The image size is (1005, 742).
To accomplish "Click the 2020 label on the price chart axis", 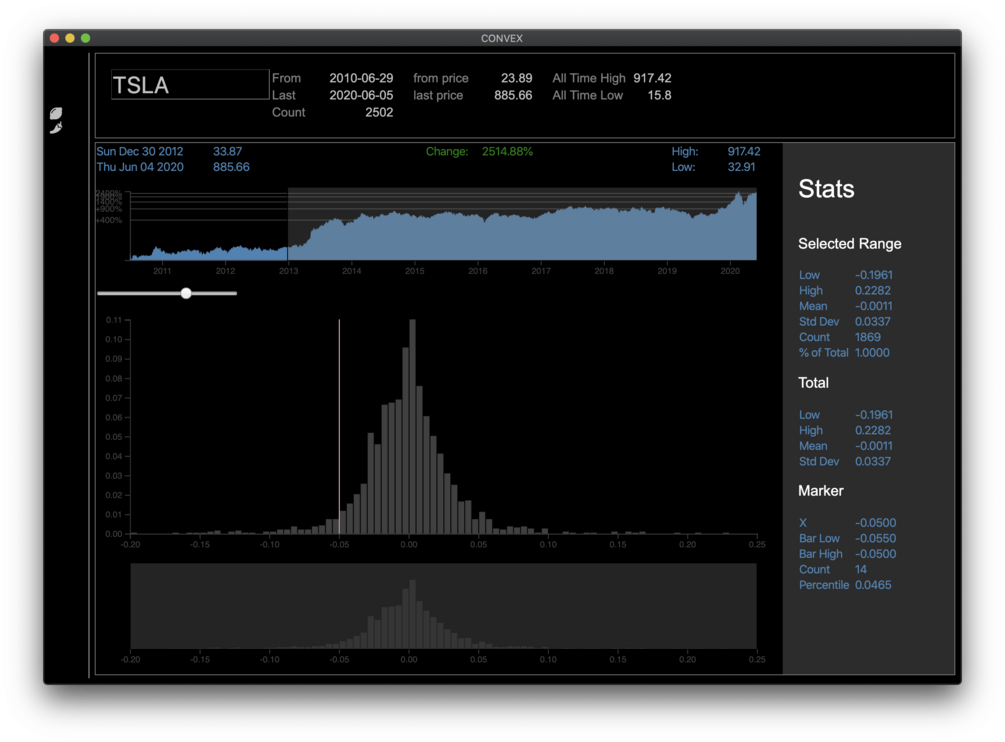I will click(730, 271).
